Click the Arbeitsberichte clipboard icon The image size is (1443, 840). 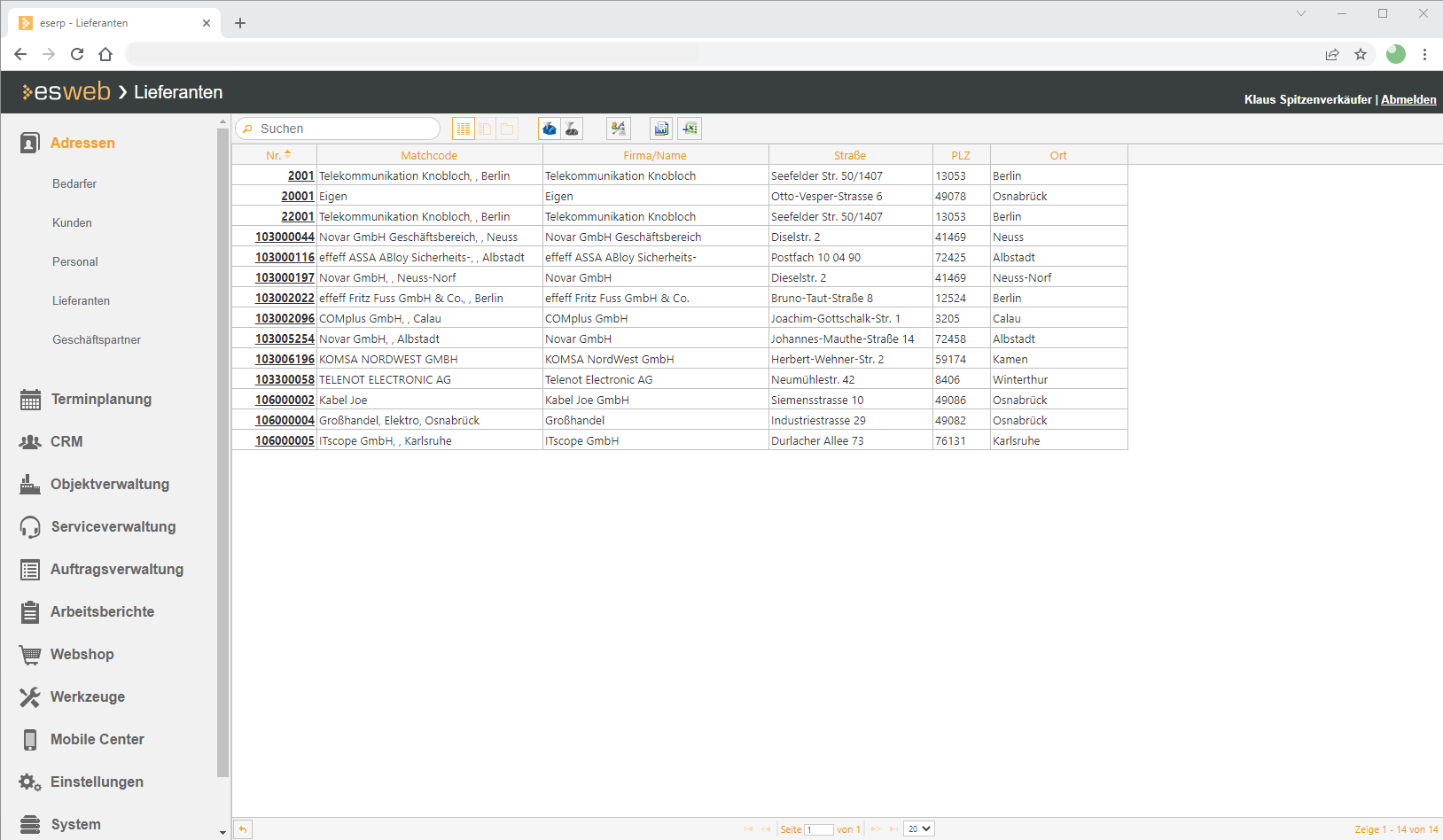(30, 611)
